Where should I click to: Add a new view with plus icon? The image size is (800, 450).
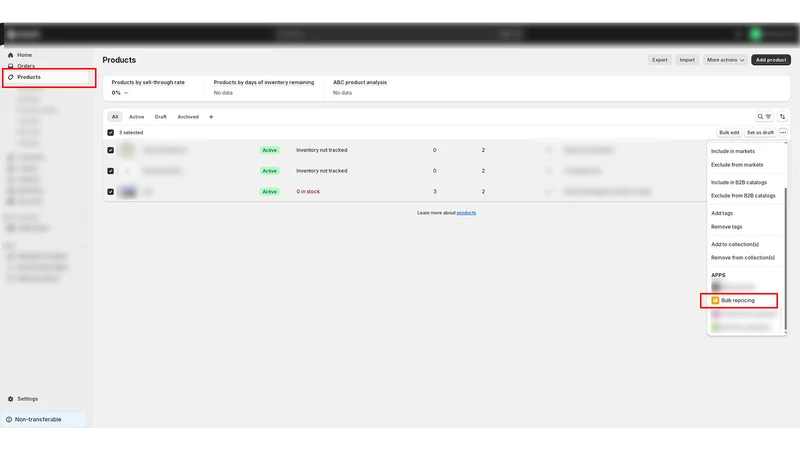pyautogui.click(x=211, y=117)
